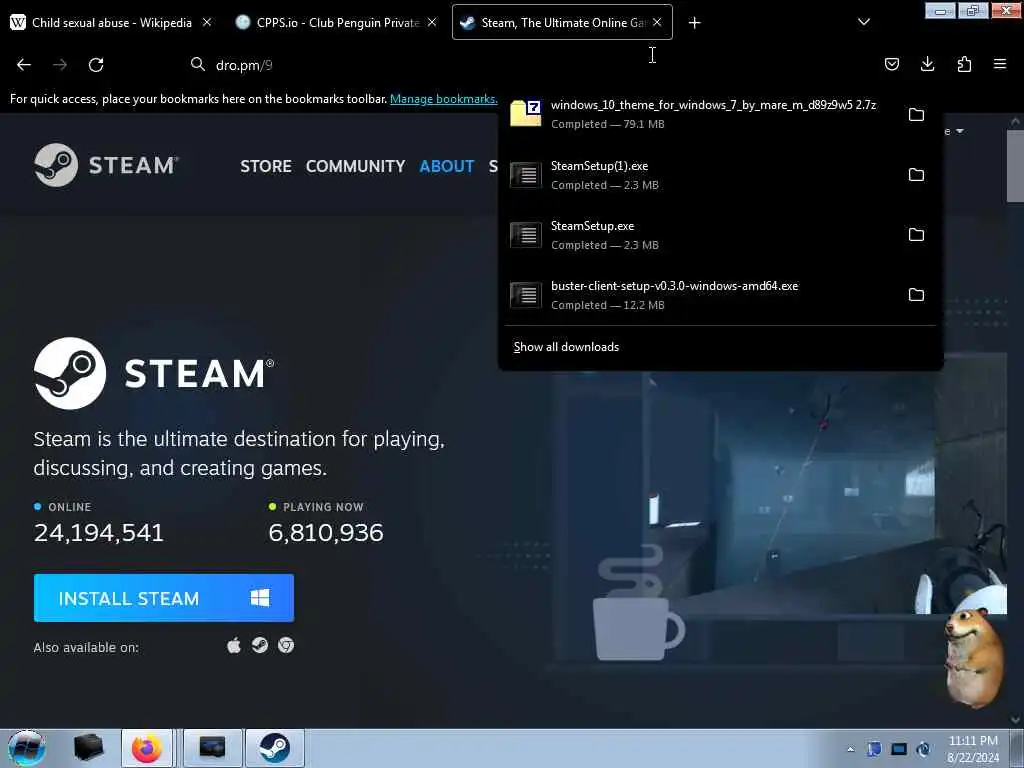The width and height of the screenshot is (1024, 768).
Task: Click the SteamOS availability icon
Action: [260, 646]
